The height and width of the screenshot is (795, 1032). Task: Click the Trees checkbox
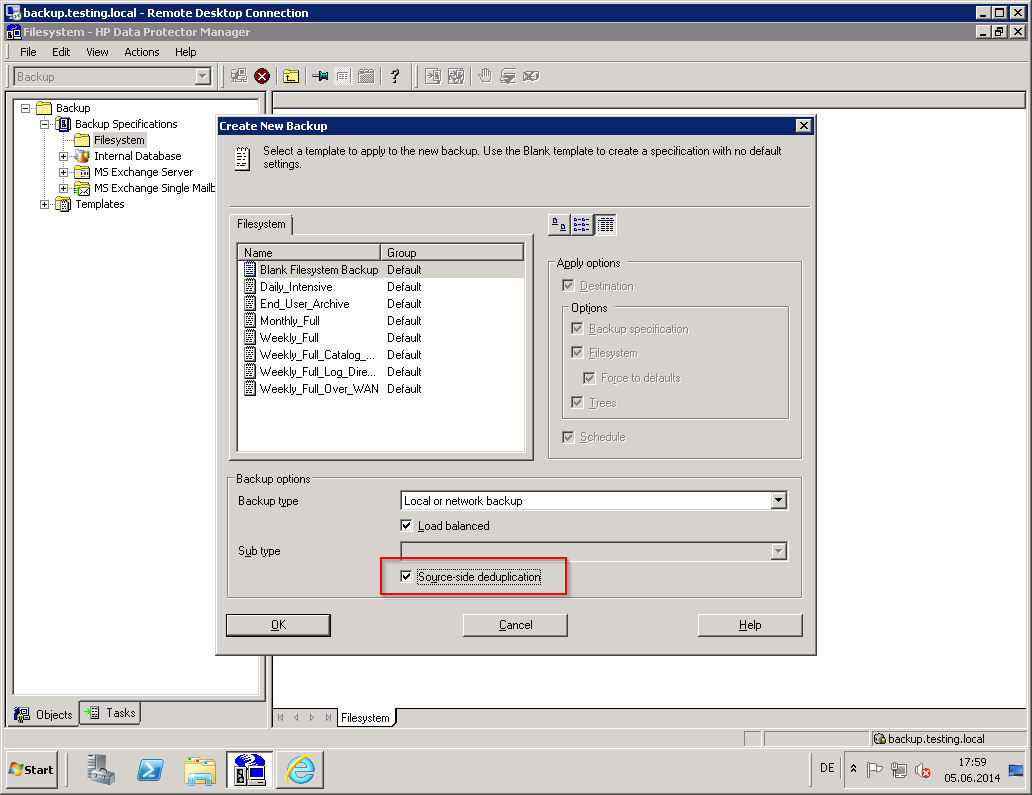click(577, 402)
